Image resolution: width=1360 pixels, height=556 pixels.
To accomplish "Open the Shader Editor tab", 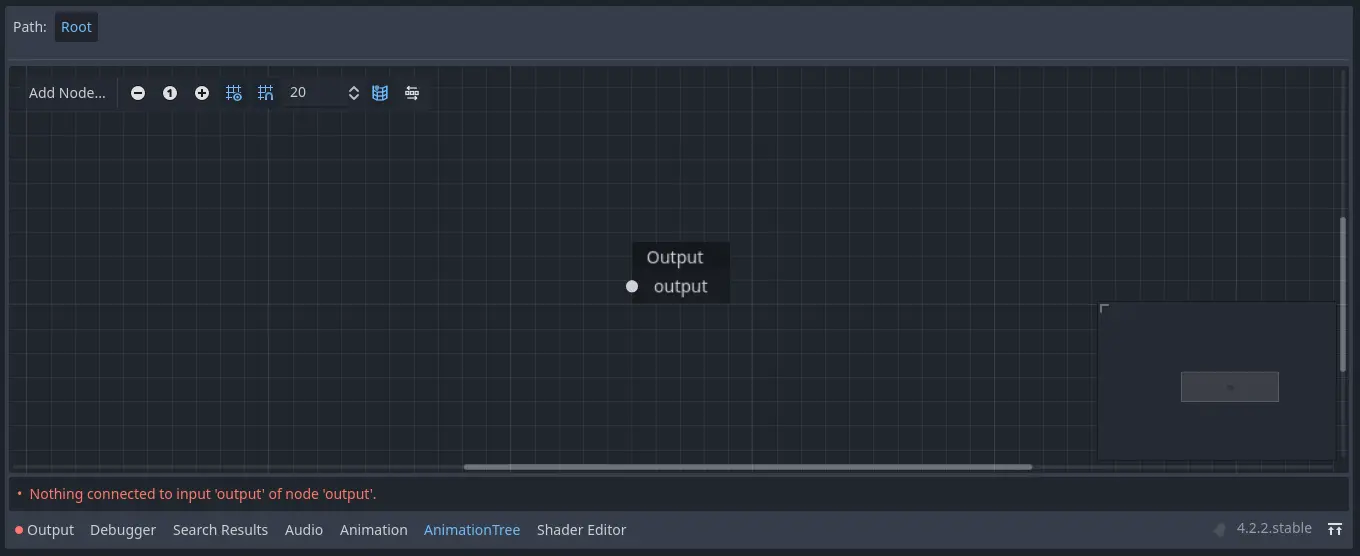I will 581,530.
